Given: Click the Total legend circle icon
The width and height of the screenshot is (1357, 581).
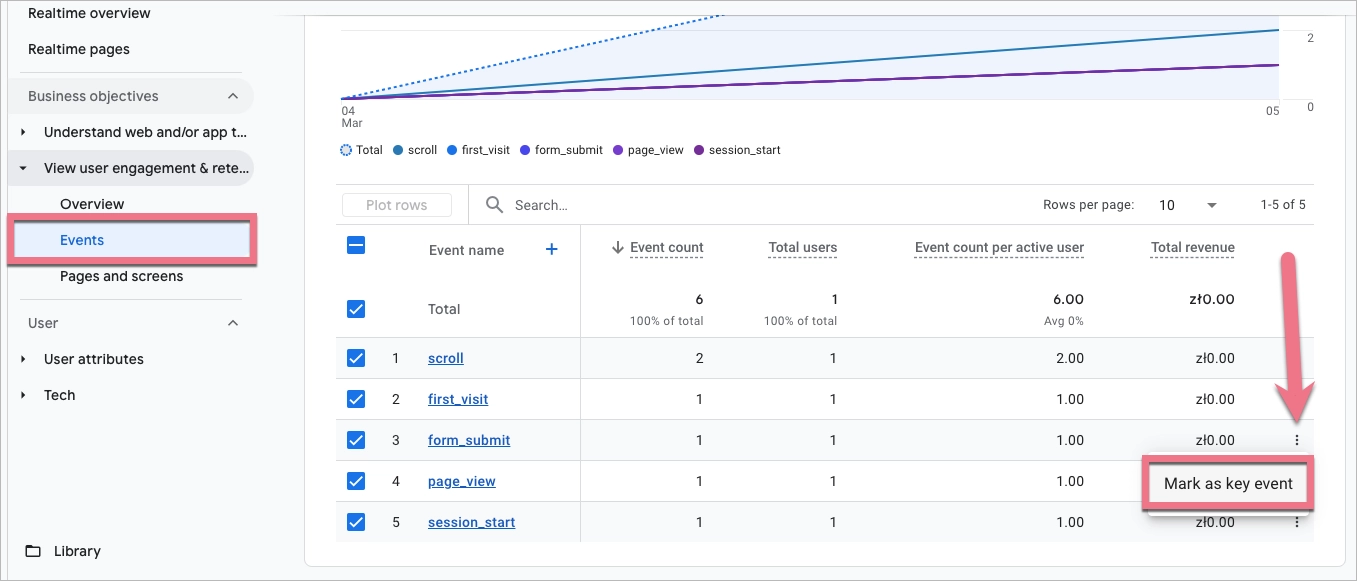Looking at the screenshot, I should tap(346, 150).
